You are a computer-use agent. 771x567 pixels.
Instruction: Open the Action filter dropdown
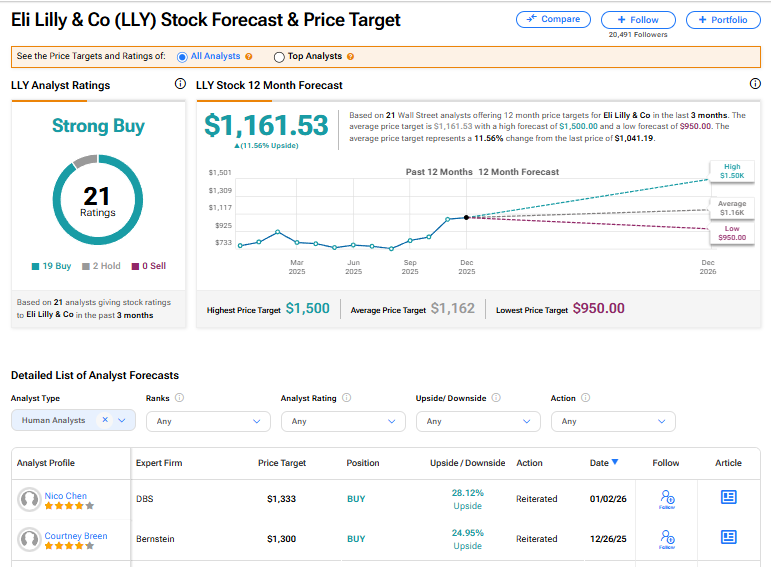point(612,421)
